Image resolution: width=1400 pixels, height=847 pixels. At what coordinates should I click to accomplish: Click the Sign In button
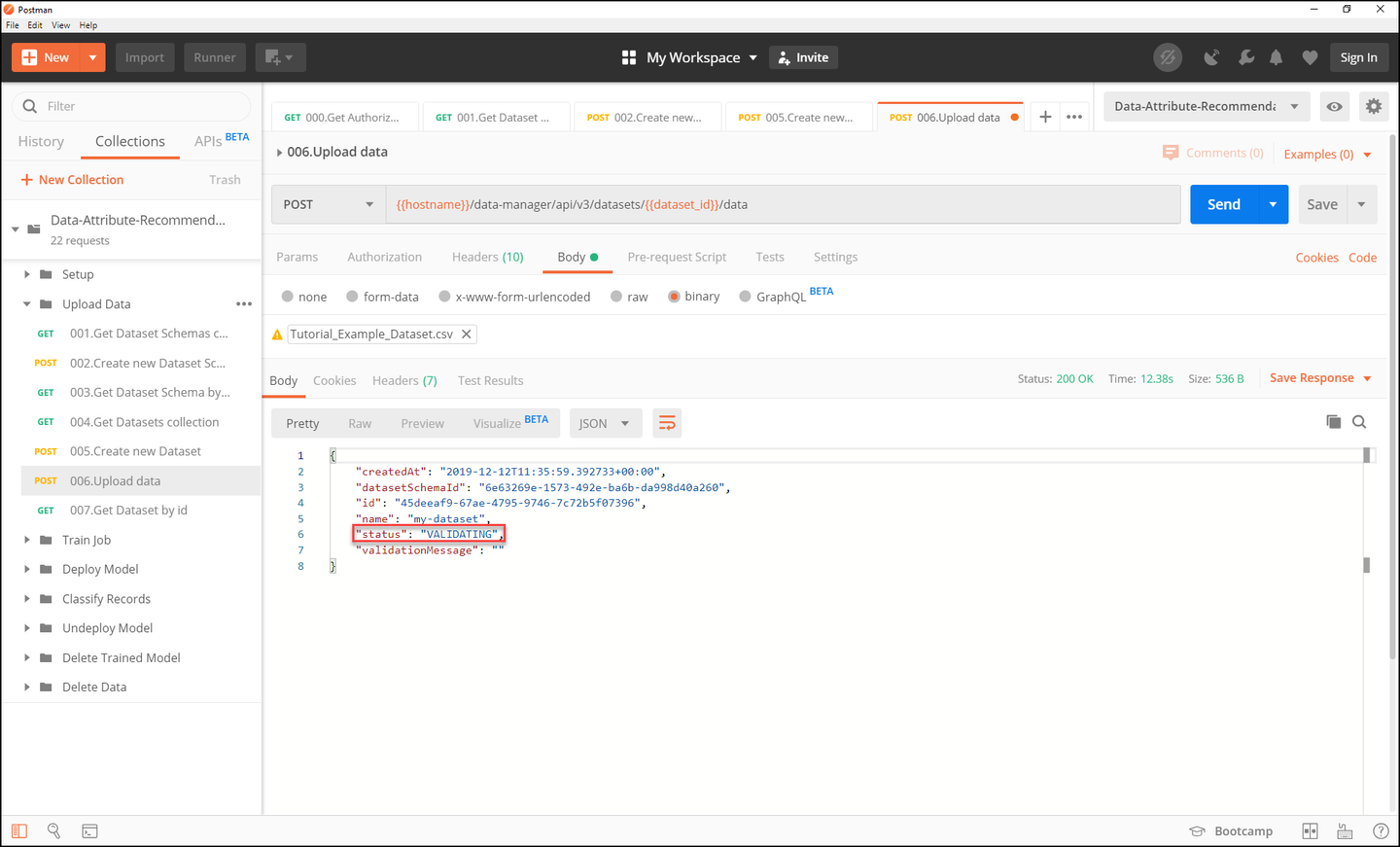click(x=1358, y=57)
